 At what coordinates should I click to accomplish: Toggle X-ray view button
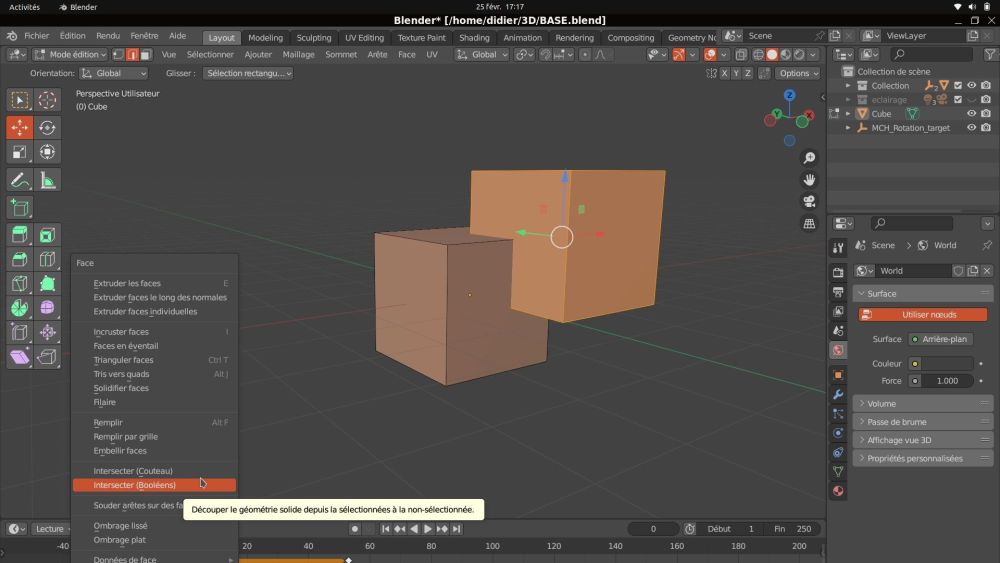(x=740, y=55)
